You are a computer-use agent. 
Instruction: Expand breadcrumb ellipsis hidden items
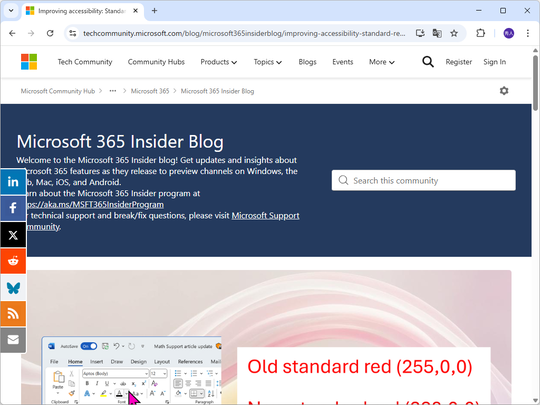(113, 91)
